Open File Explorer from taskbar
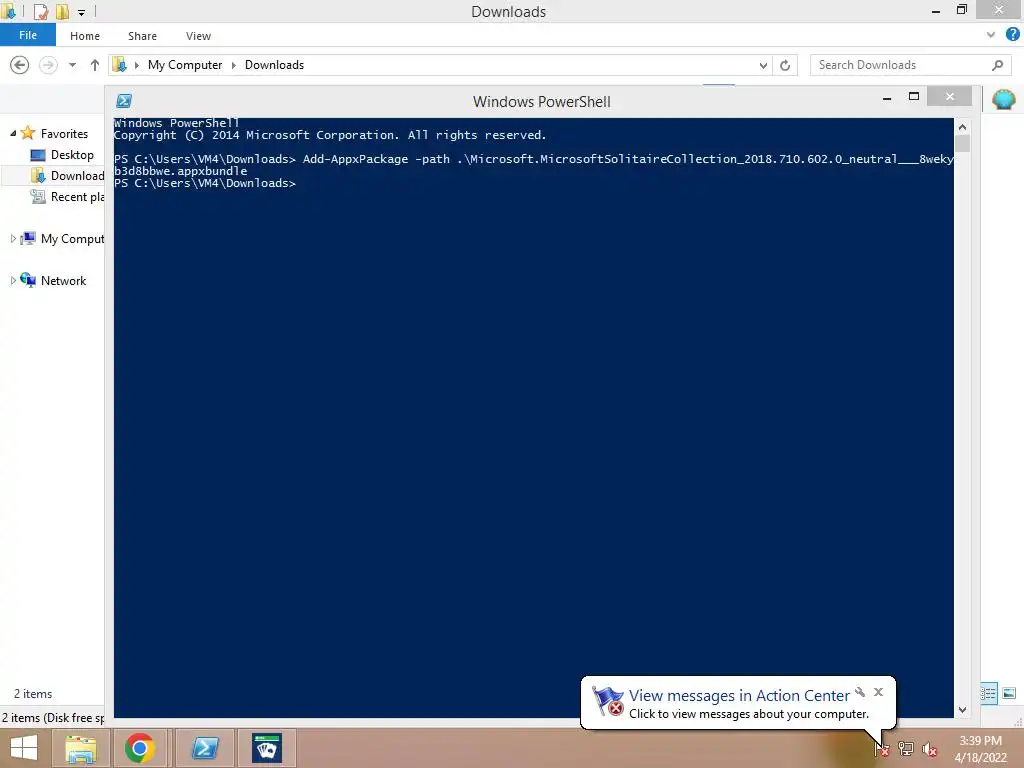 [x=81, y=748]
